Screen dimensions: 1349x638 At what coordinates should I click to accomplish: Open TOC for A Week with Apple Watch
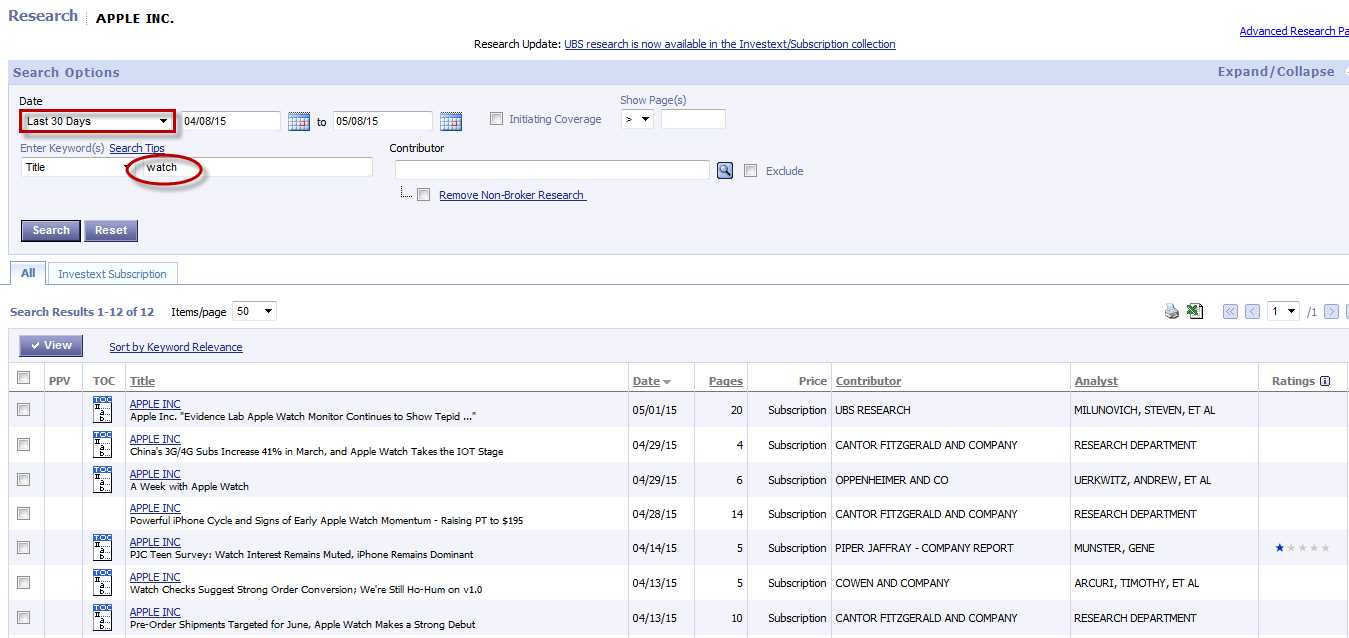point(102,479)
